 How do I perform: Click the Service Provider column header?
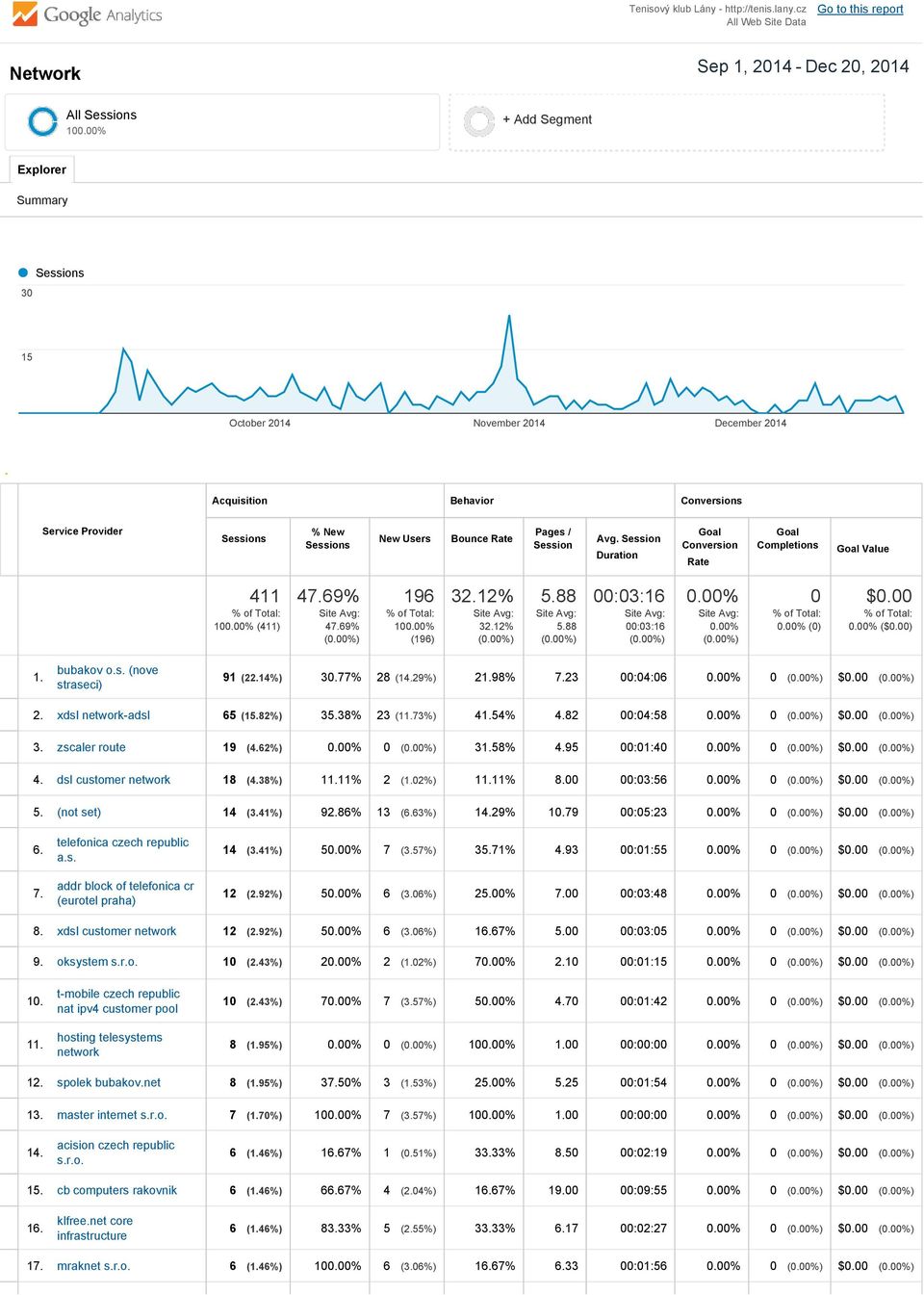(82, 531)
